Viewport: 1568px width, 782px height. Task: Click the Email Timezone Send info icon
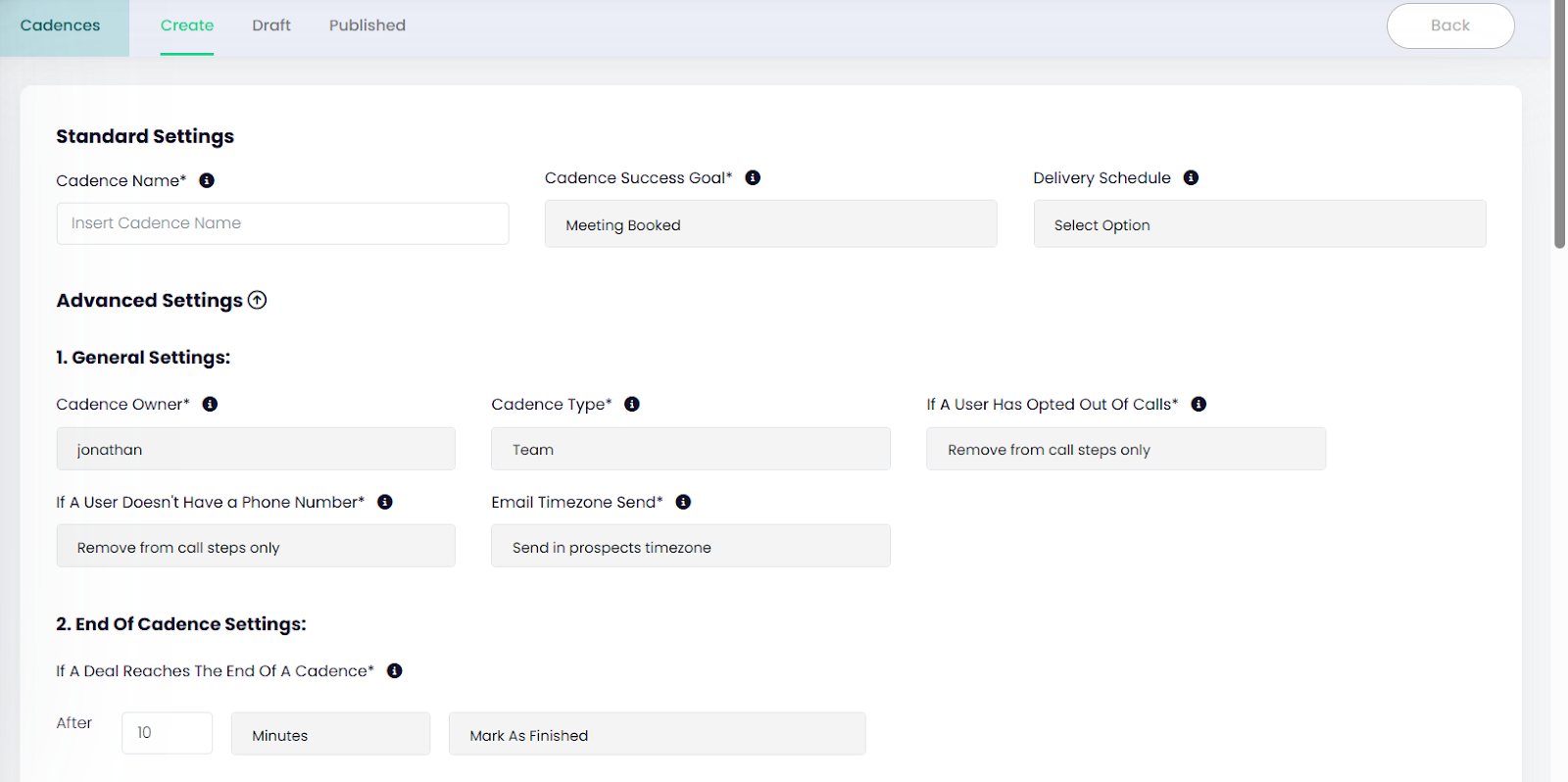click(683, 502)
